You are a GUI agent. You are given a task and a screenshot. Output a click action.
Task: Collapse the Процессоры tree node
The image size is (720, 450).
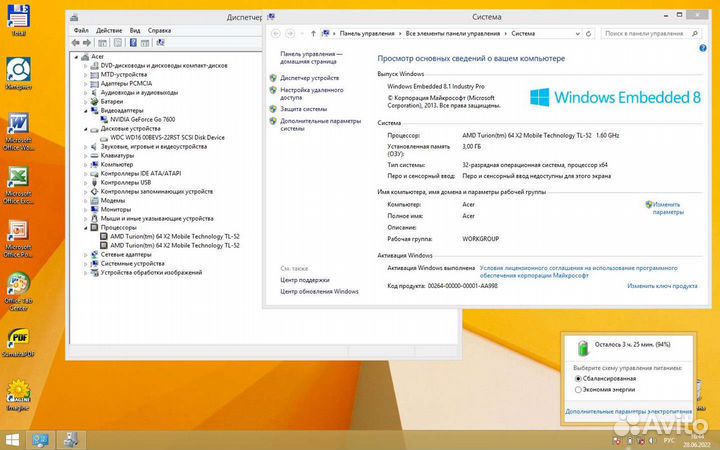tap(86, 227)
